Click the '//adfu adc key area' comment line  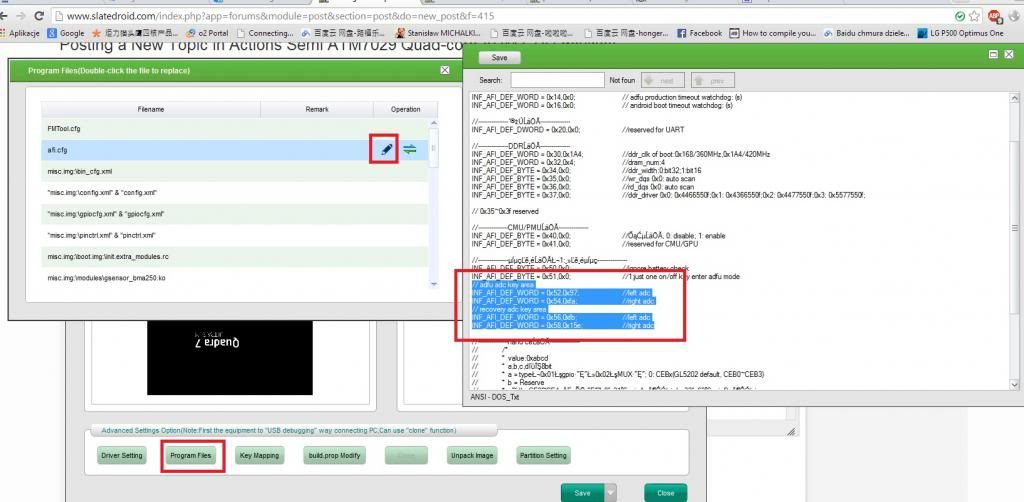point(503,285)
